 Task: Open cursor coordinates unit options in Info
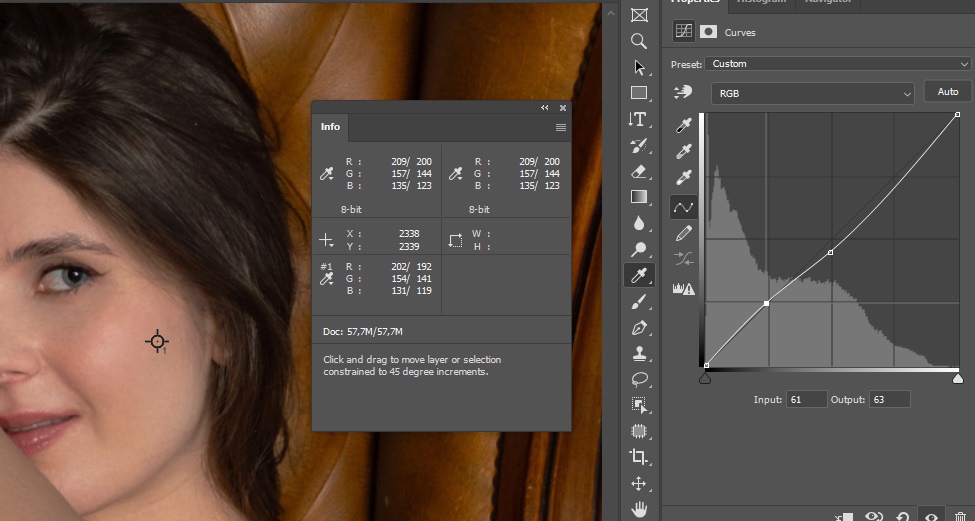click(326, 240)
